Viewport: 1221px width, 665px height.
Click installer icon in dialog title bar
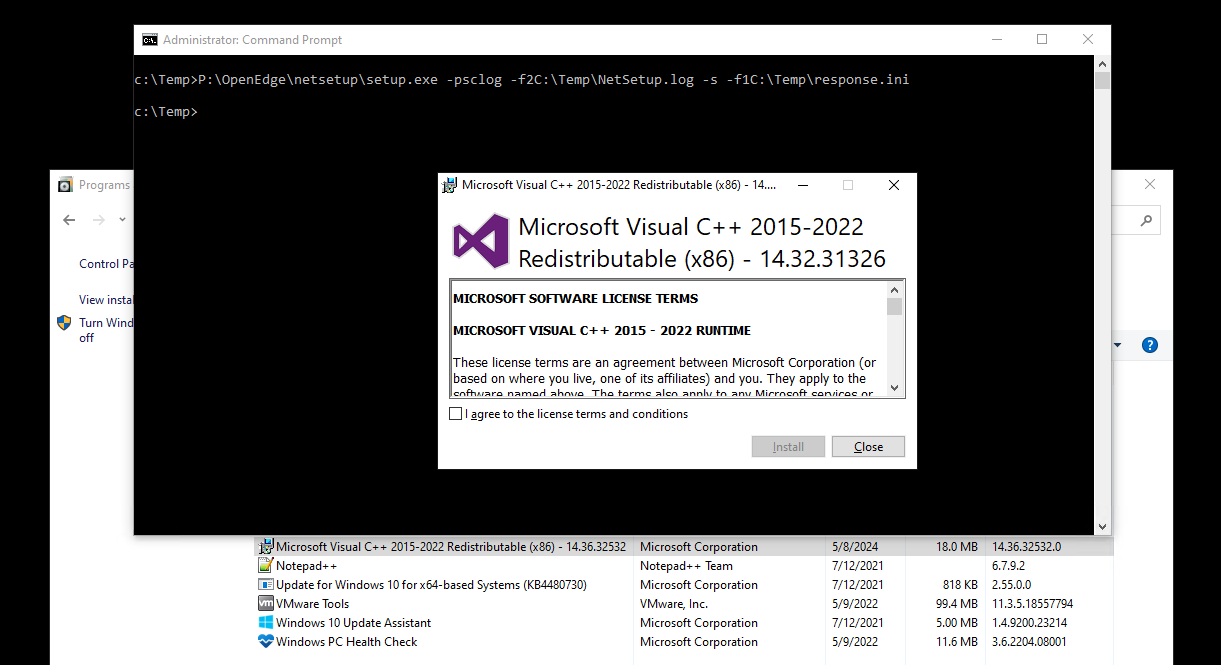point(451,185)
